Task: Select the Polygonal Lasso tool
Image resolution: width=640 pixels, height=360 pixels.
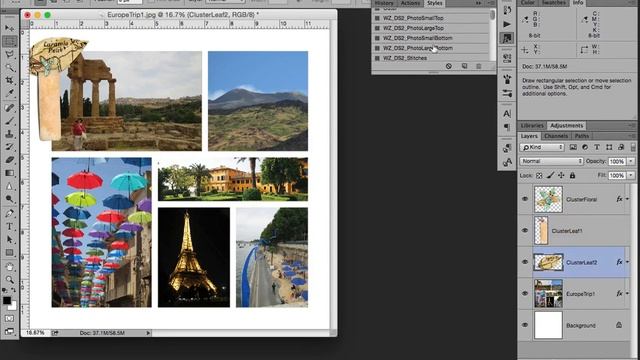Action: pos(9,54)
